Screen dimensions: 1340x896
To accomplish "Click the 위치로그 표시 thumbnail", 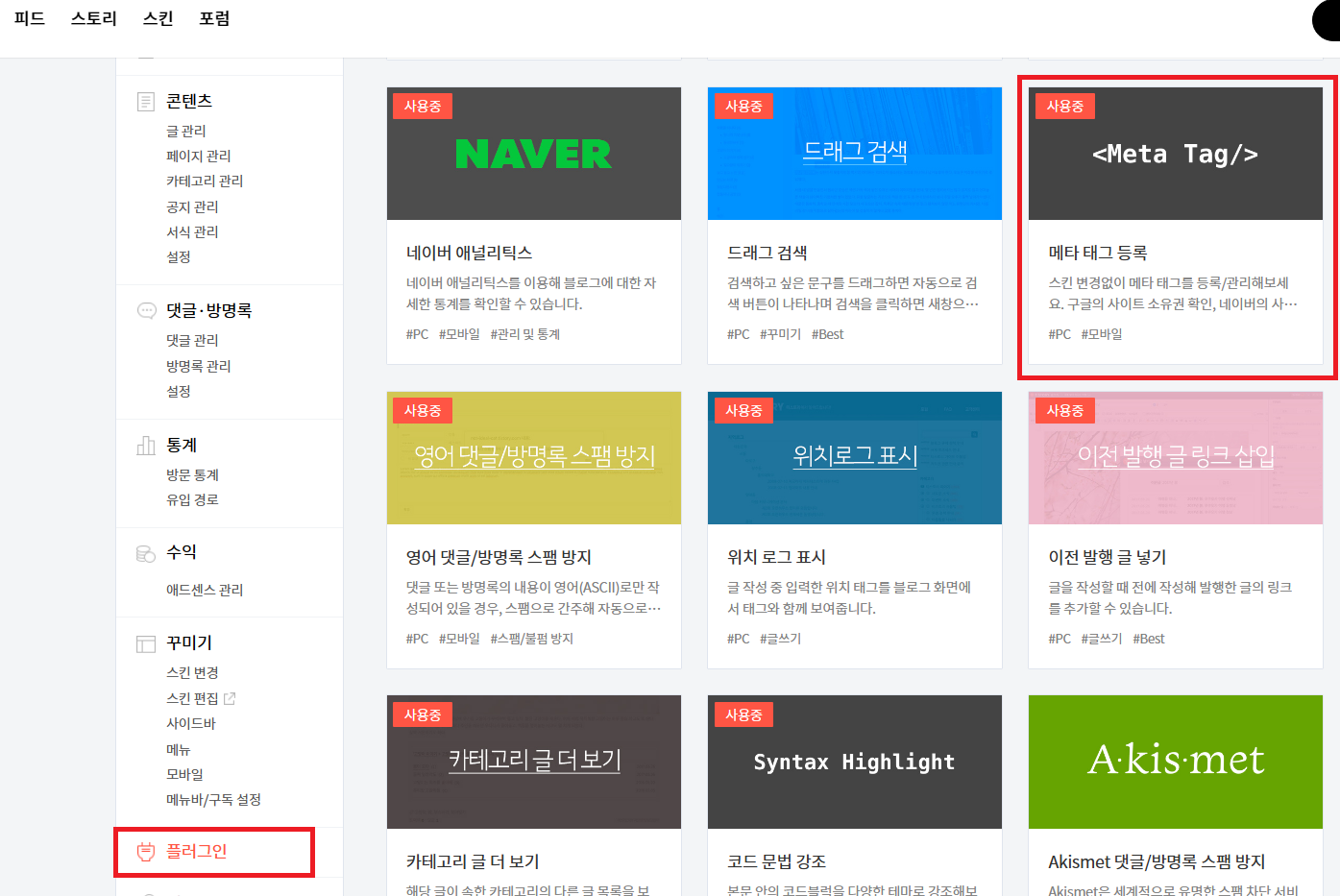I will 855,458.
